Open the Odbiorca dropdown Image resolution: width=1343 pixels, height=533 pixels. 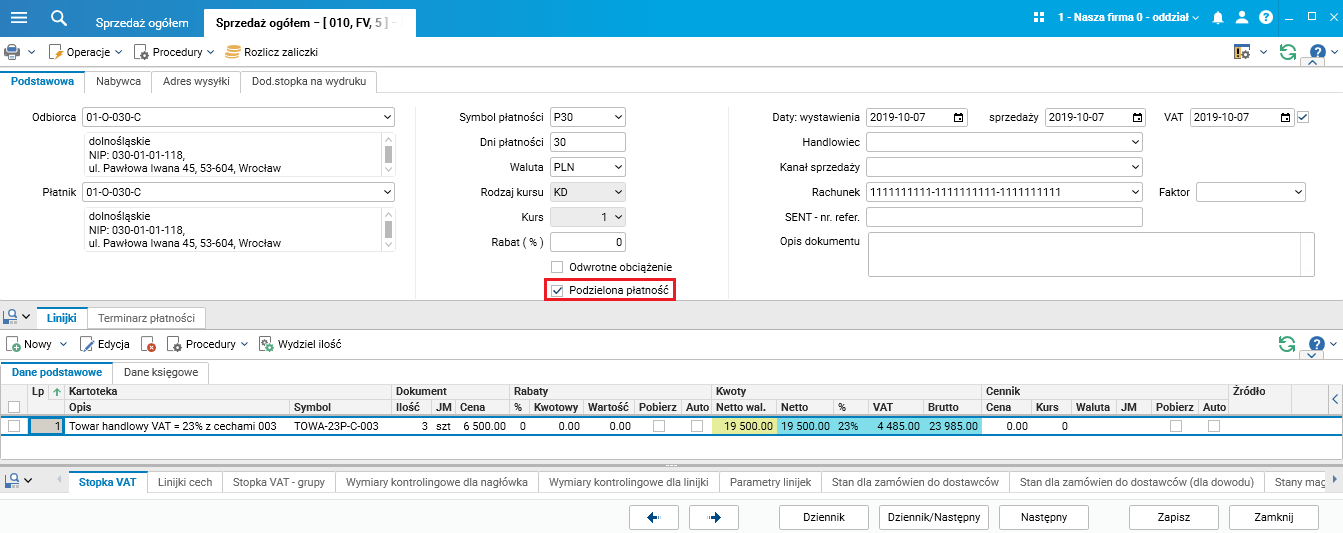pos(387,117)
